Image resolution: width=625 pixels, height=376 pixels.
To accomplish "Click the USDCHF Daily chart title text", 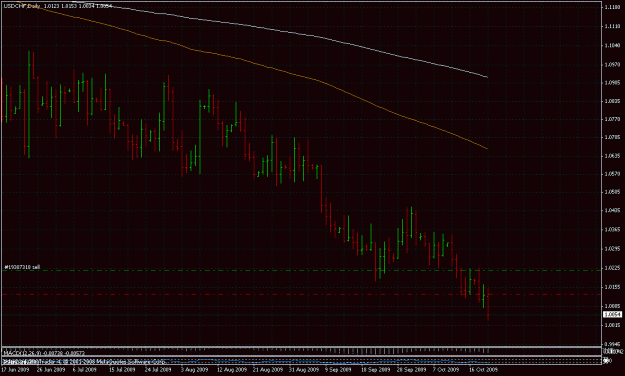I will pos(22,6).
